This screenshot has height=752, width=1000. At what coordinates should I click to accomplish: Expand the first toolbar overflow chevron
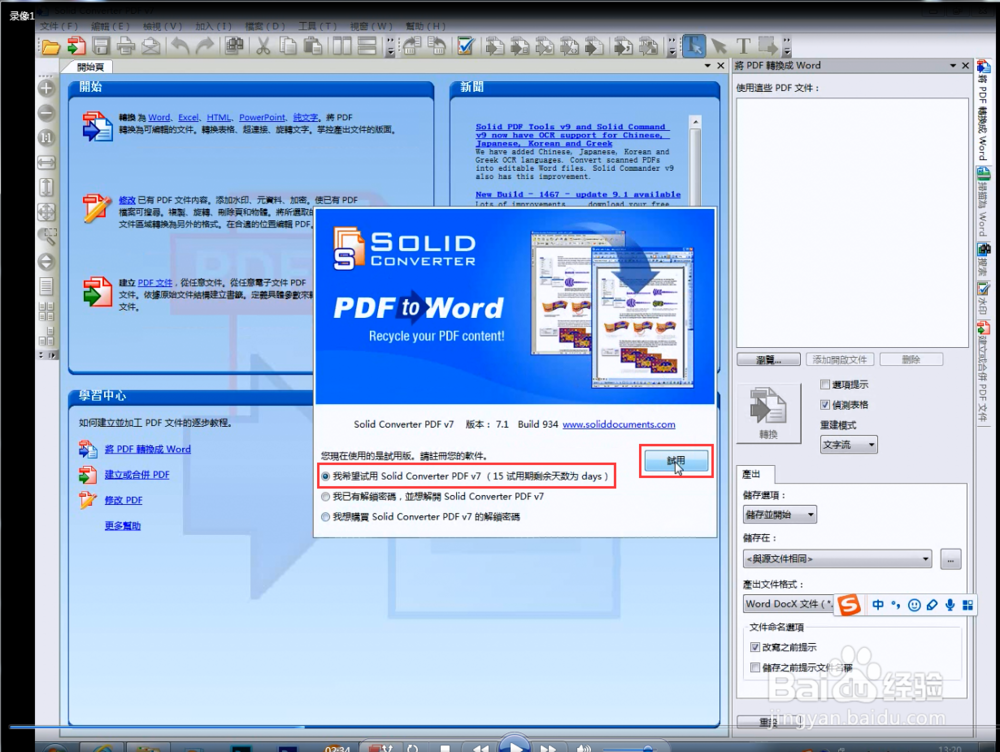point(390,48)
